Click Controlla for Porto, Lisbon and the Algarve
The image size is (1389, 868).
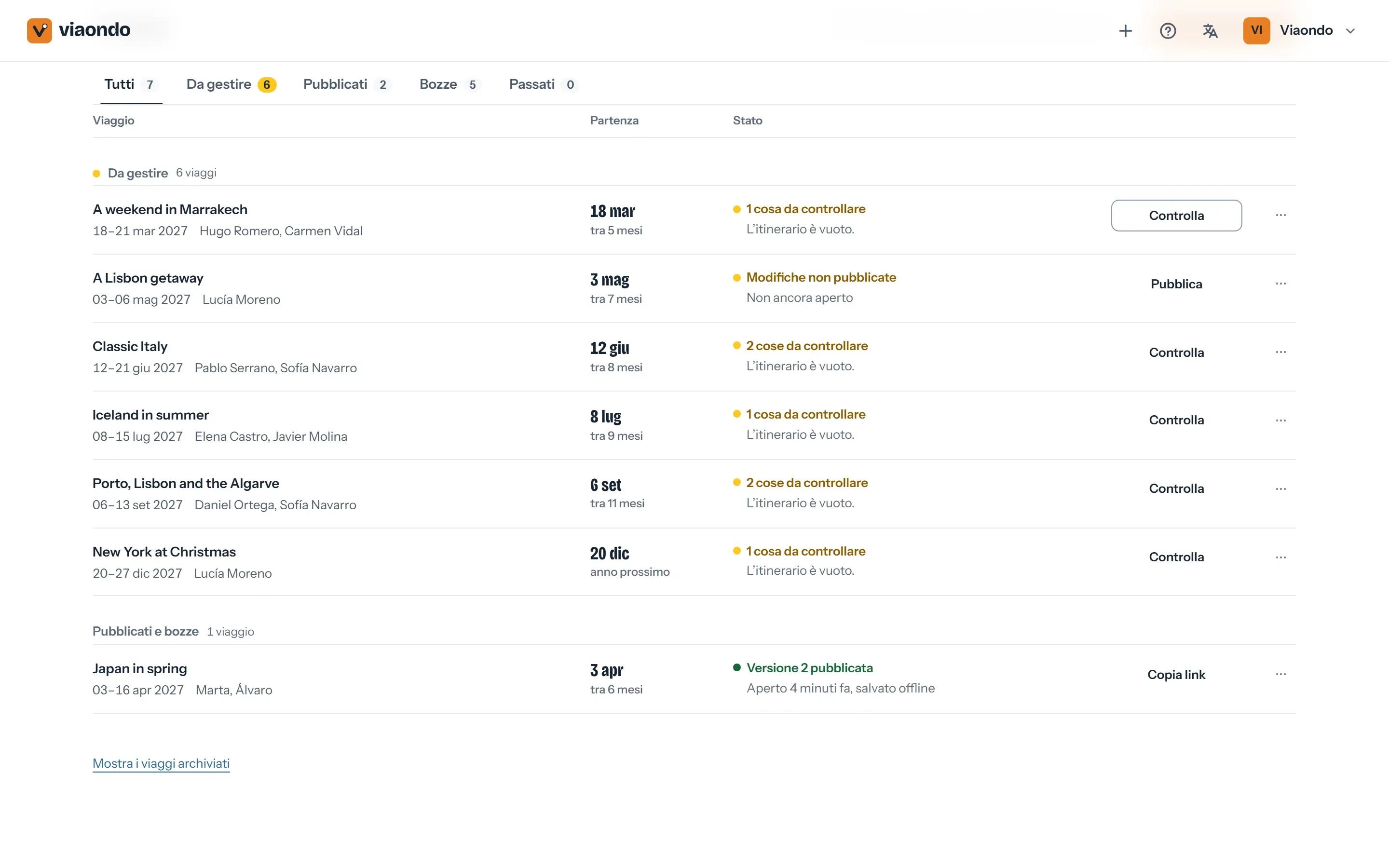(x=1176, y=488)
